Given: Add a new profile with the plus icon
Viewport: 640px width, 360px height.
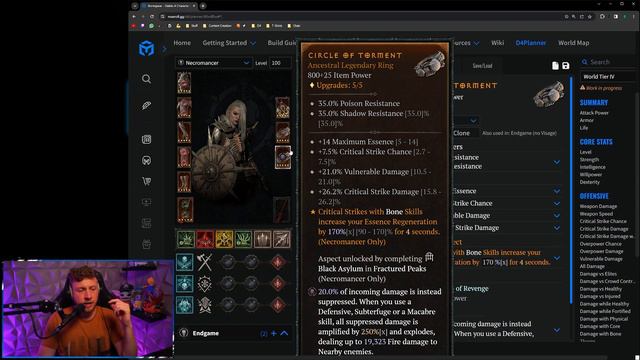Looking at the screenshot, I should click(274, 333).
